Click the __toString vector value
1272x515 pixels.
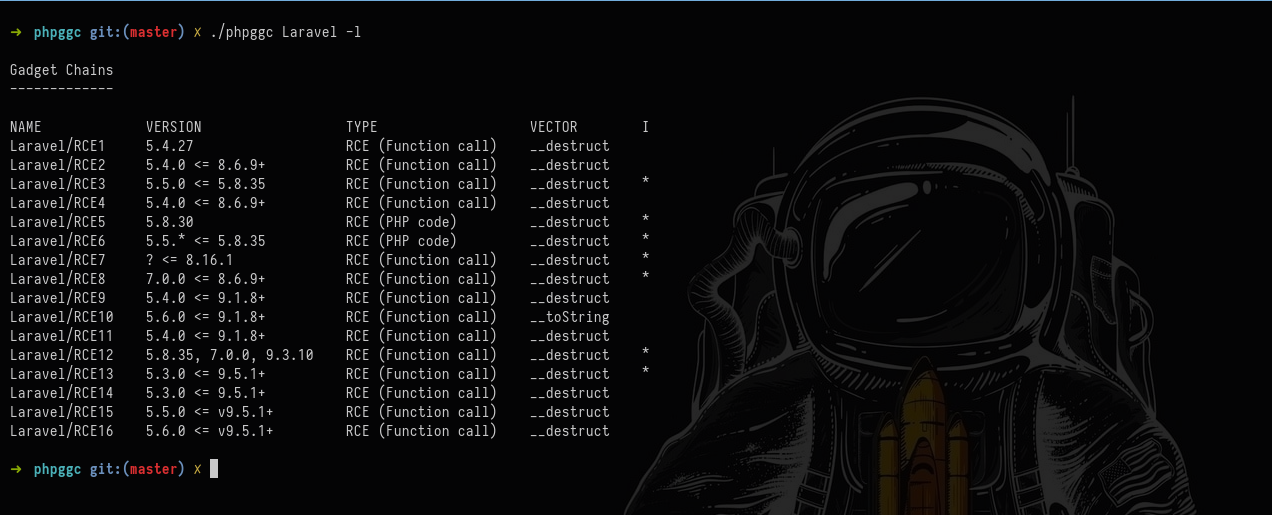(x=570, y=317)
